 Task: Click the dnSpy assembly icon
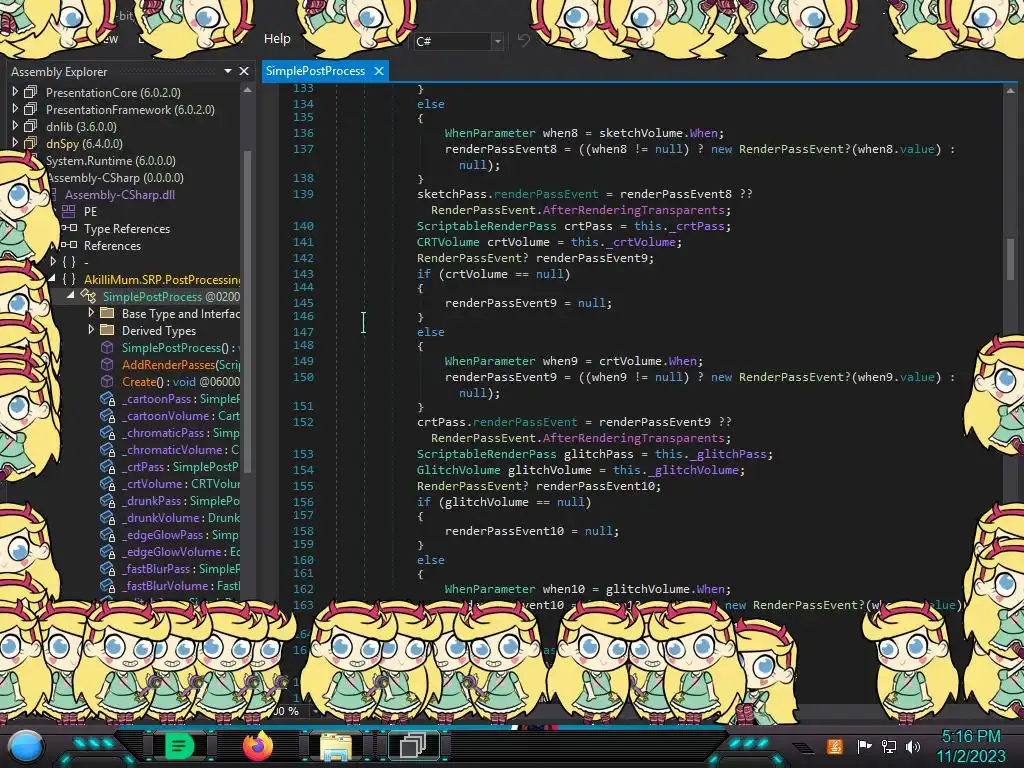[31, 143]
